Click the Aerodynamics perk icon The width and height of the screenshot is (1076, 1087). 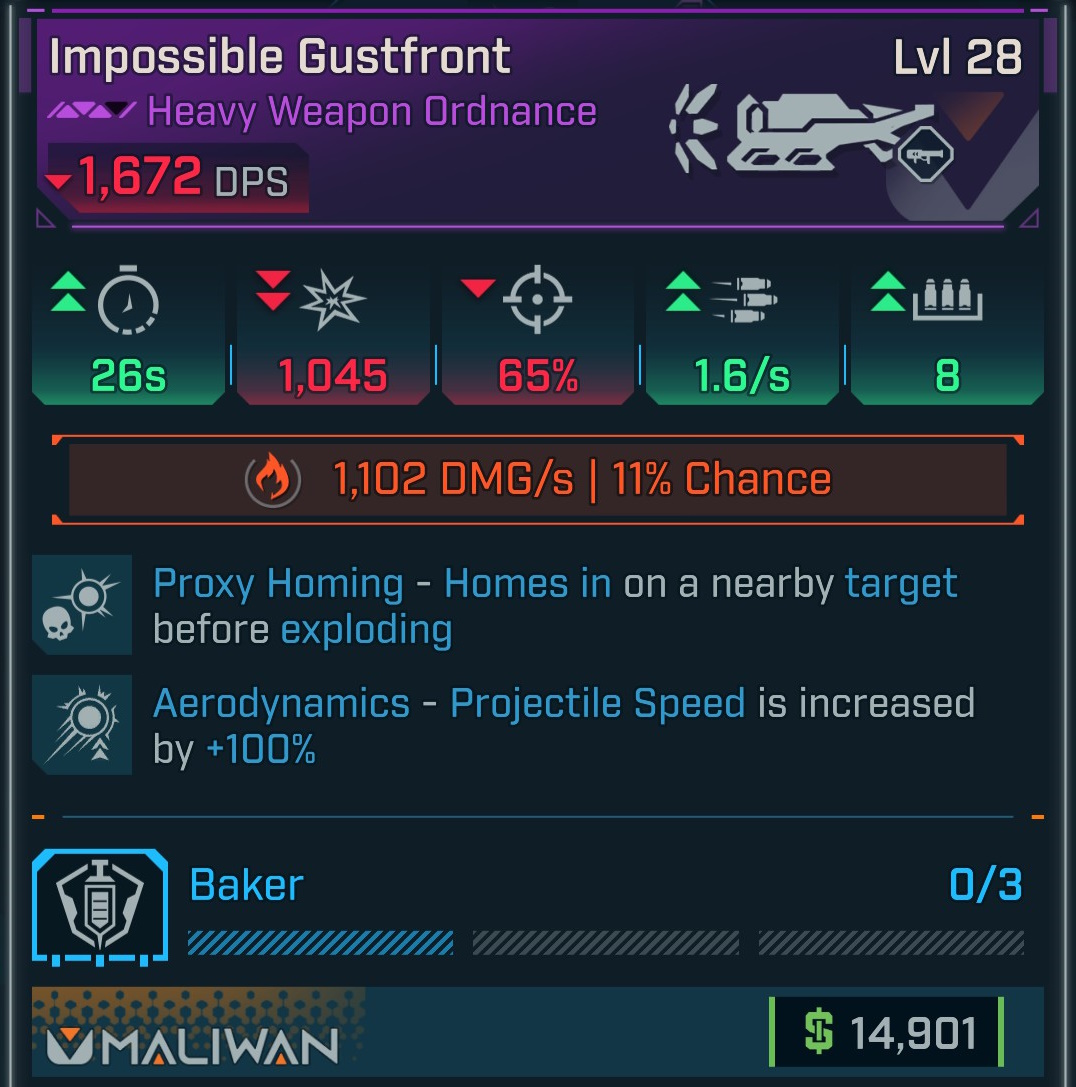pos(82,724)
